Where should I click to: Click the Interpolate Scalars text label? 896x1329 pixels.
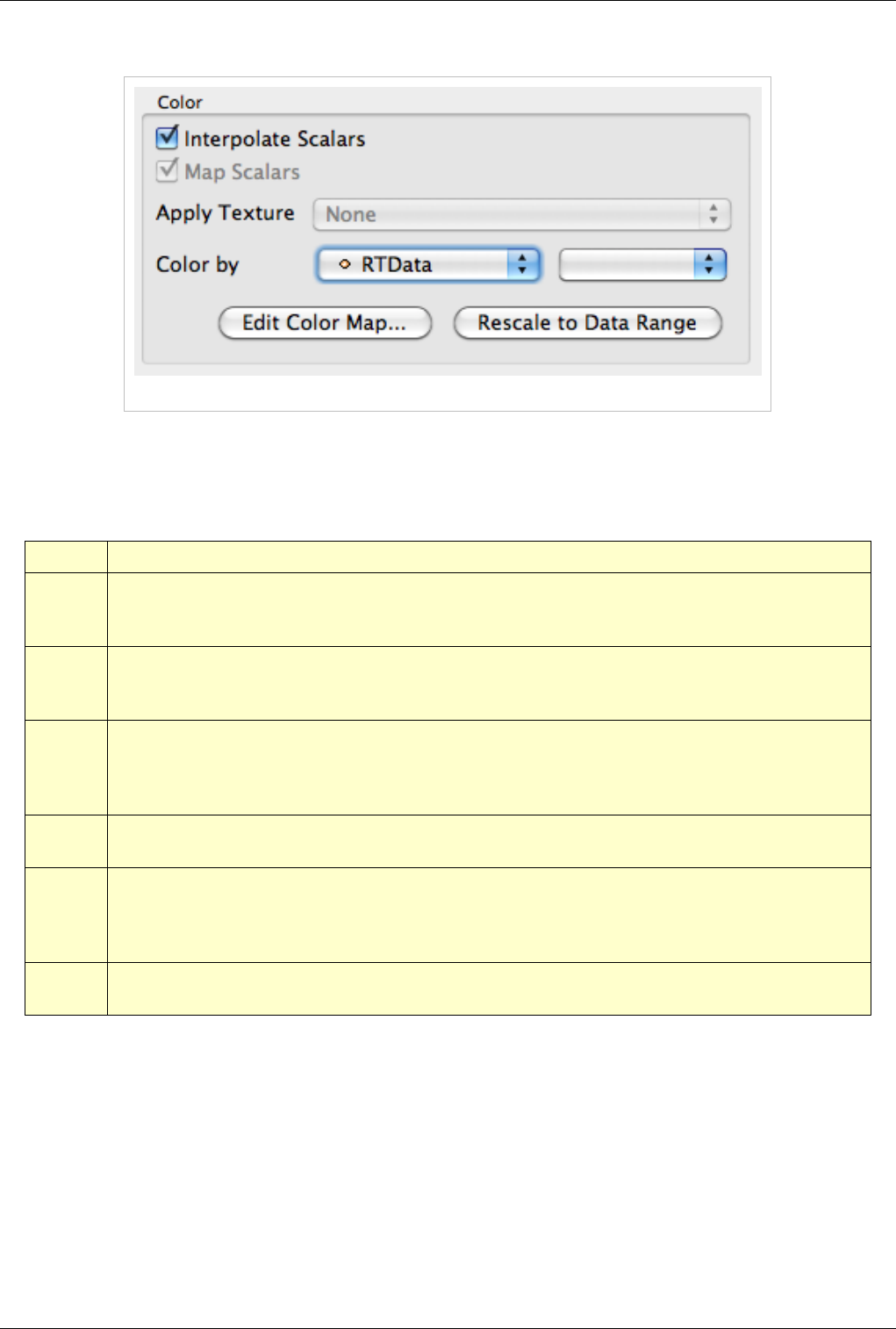275,139
